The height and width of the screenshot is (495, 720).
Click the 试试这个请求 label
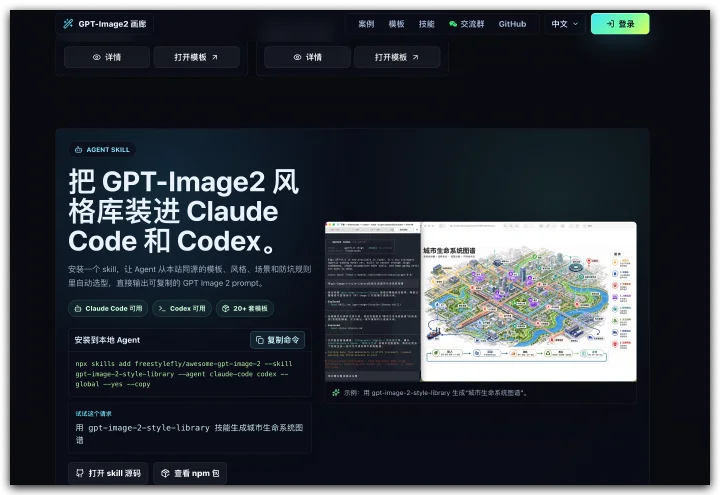tap(94, 414)
